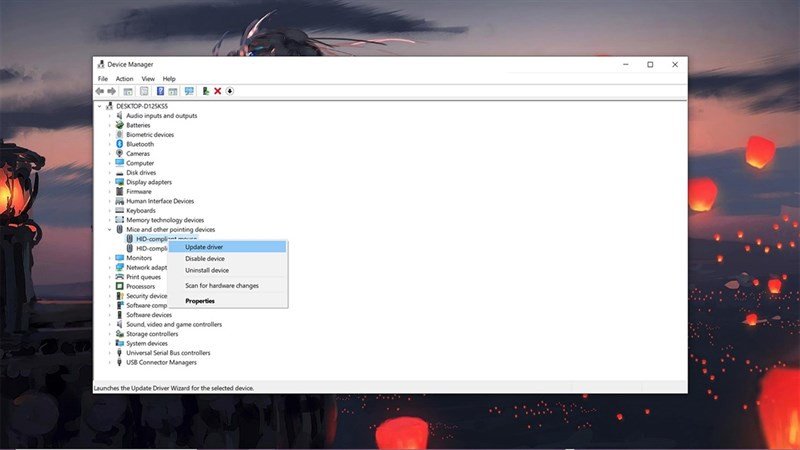Screen dimensions: 800x450
Task: Click the Bluetooth category icon
Action: coord(119,144)
